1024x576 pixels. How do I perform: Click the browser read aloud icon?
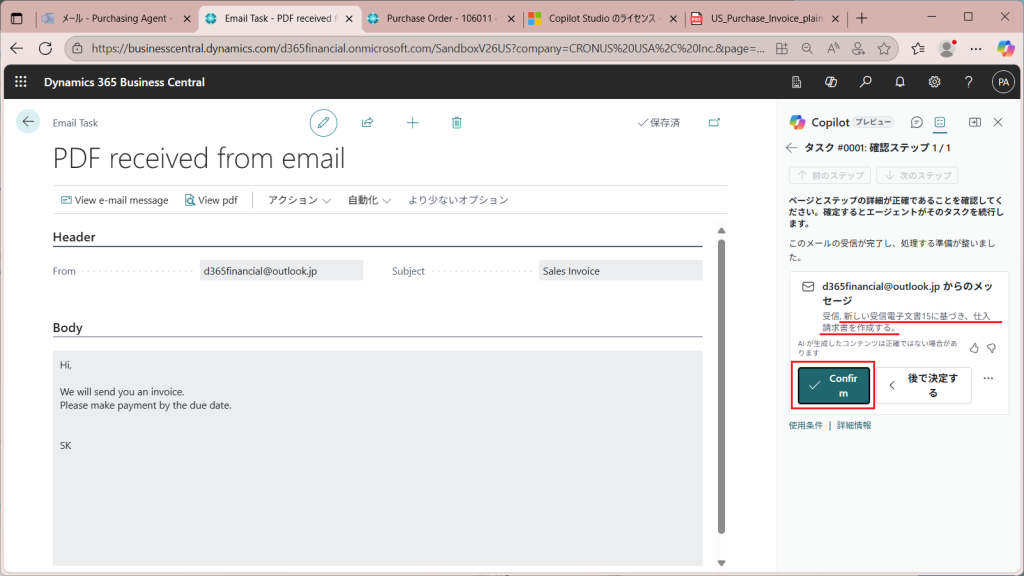(833, 48)
